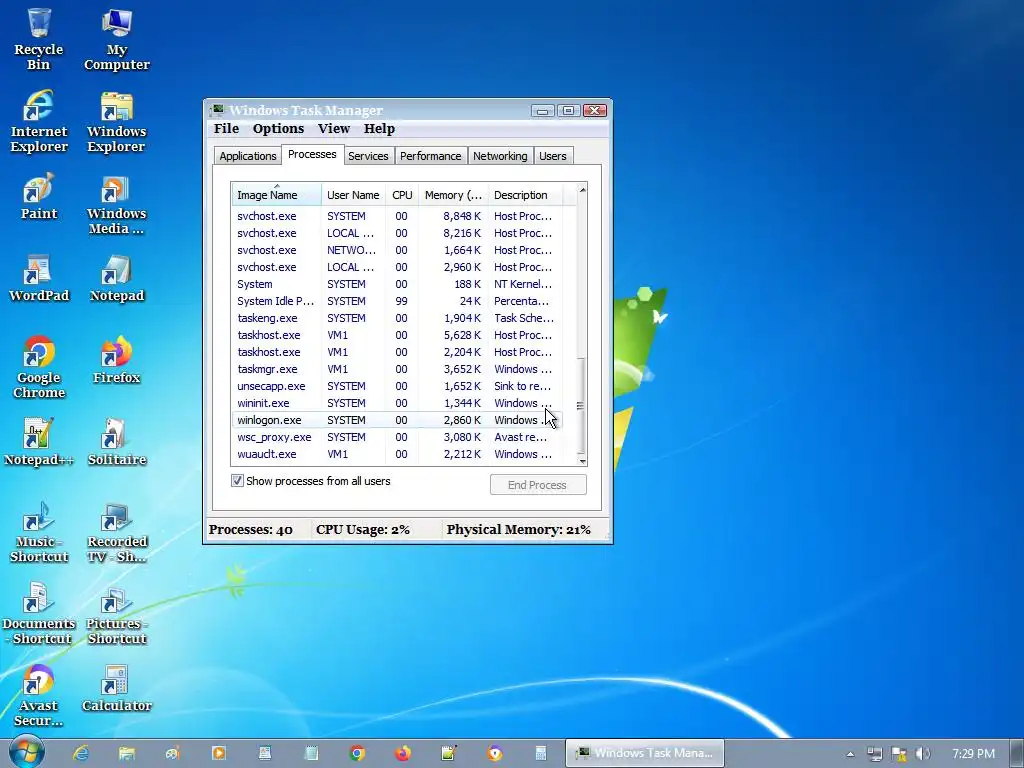Uncheck Show processes from all users
This screenshot has width=1024, height=768.
[237, 481]
